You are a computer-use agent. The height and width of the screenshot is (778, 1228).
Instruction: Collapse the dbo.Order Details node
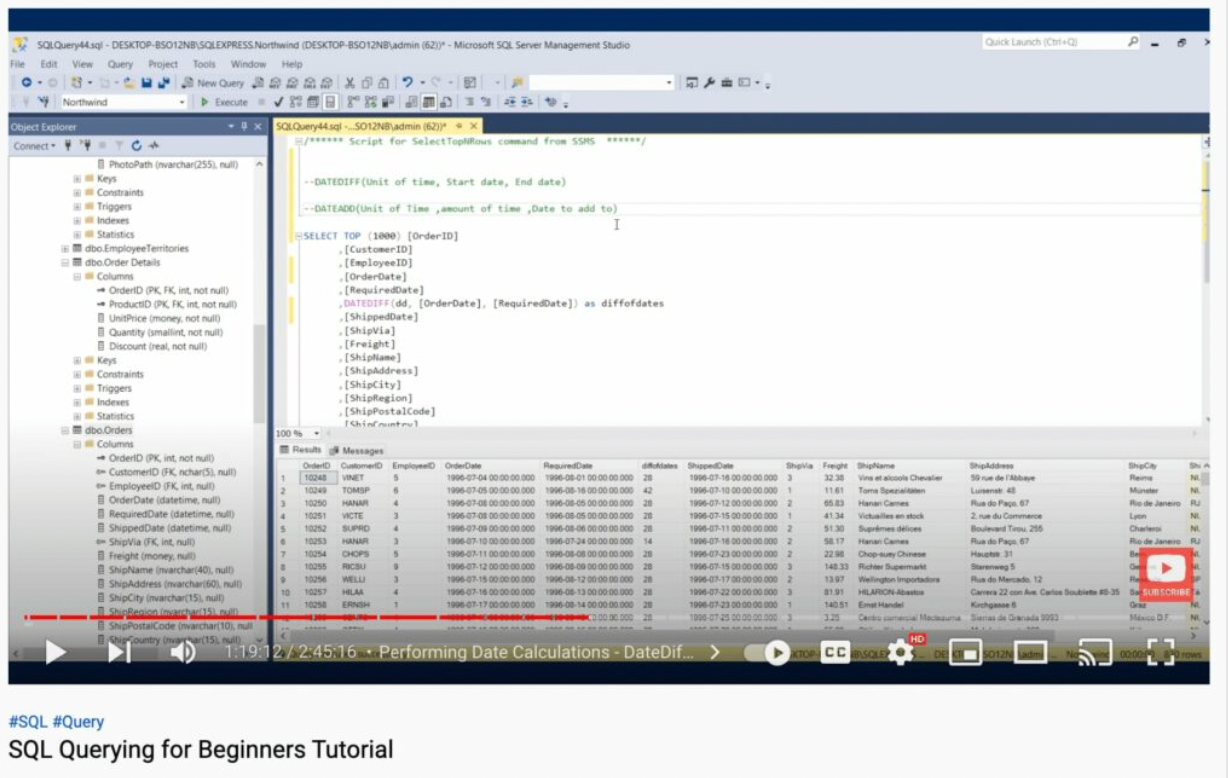pos(65,262)
